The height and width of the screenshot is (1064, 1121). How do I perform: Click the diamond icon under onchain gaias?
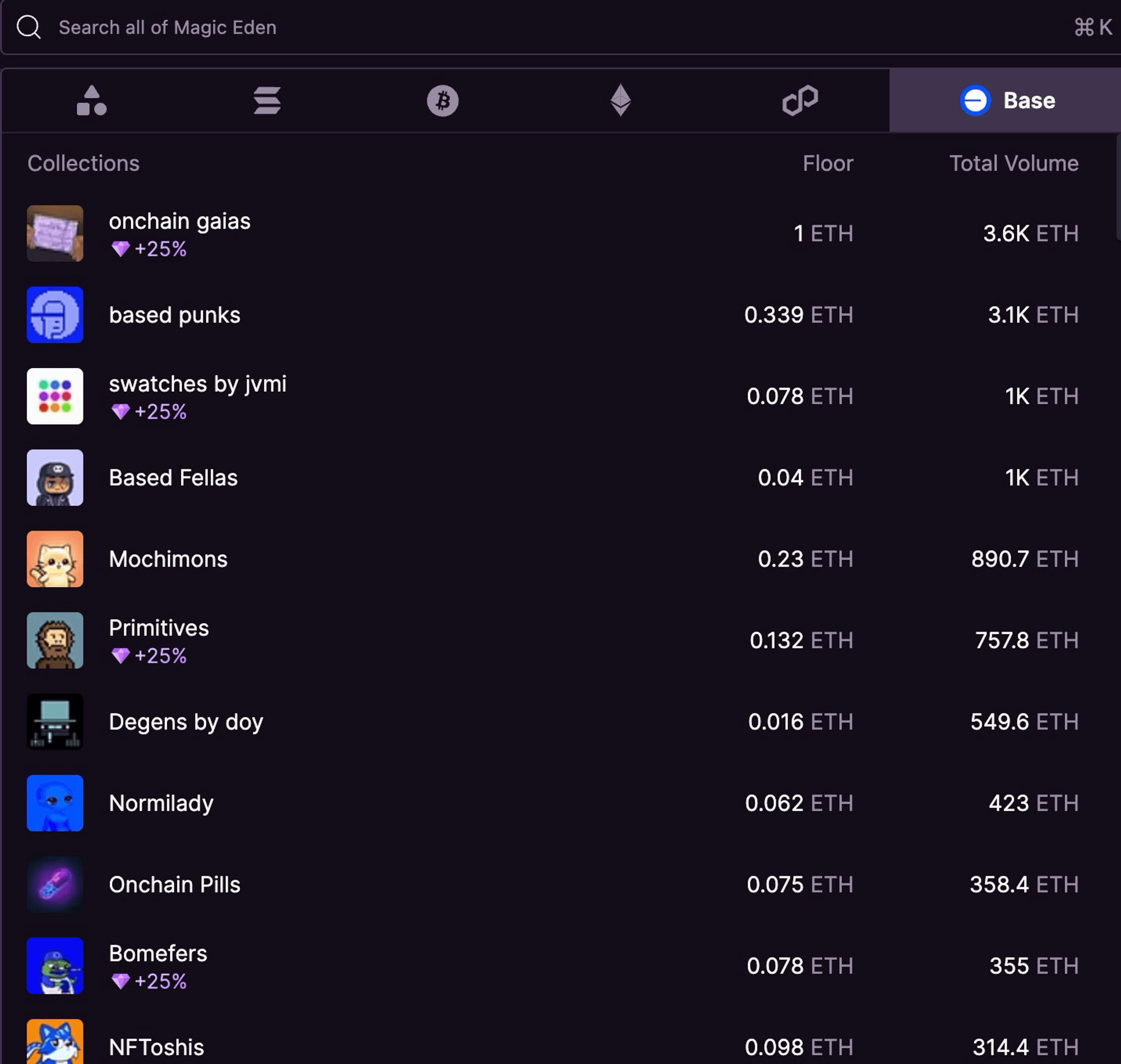click(x=121, y=249)
